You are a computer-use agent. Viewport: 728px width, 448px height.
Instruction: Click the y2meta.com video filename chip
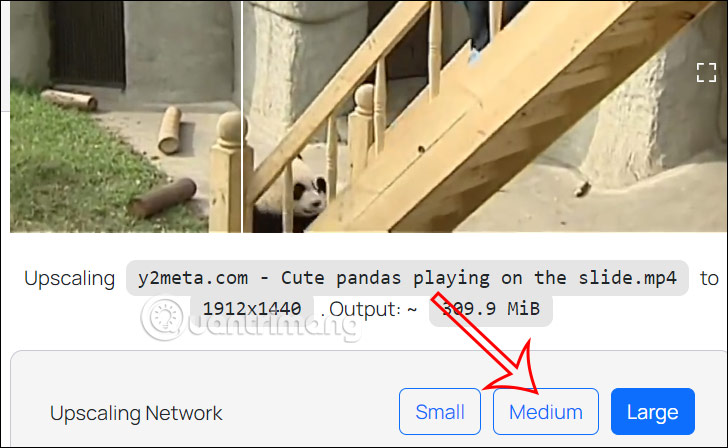click(x=407, y=278)
